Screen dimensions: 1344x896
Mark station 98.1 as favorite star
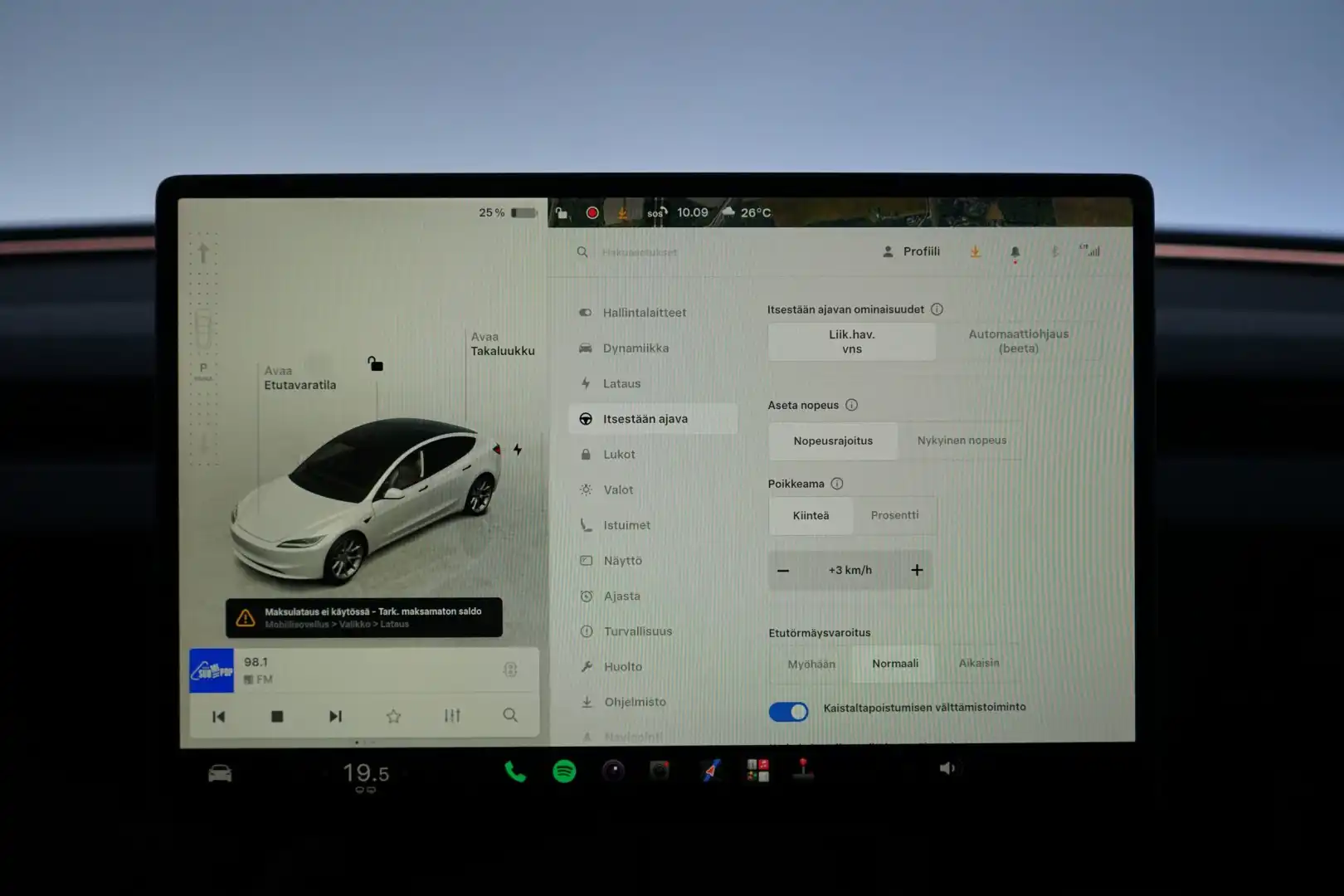click(393, 716)
